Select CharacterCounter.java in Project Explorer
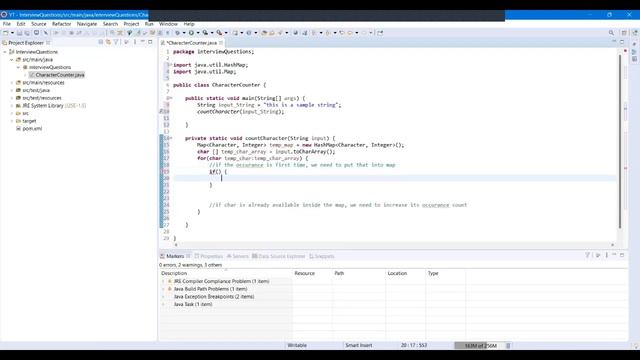The width and height of the screenshot is (640, 360). click(57, 75)
